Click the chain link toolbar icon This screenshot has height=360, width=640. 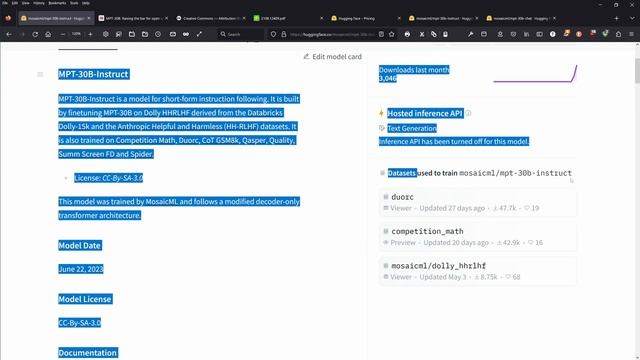pos(434,34)
